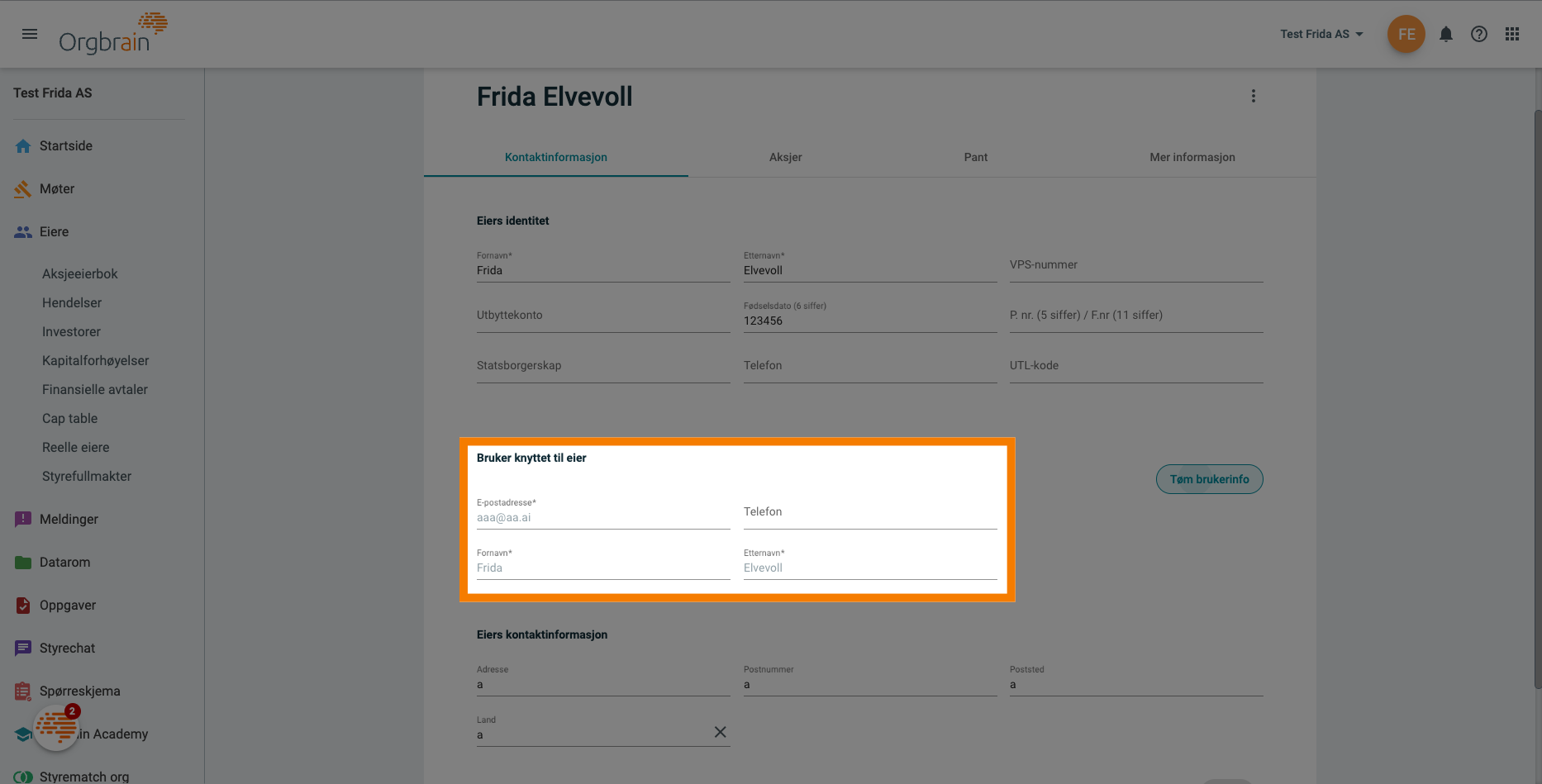Open the floating Orgbrain chat bubble
The image size is (1542, 784).
(x=56, y=728)
